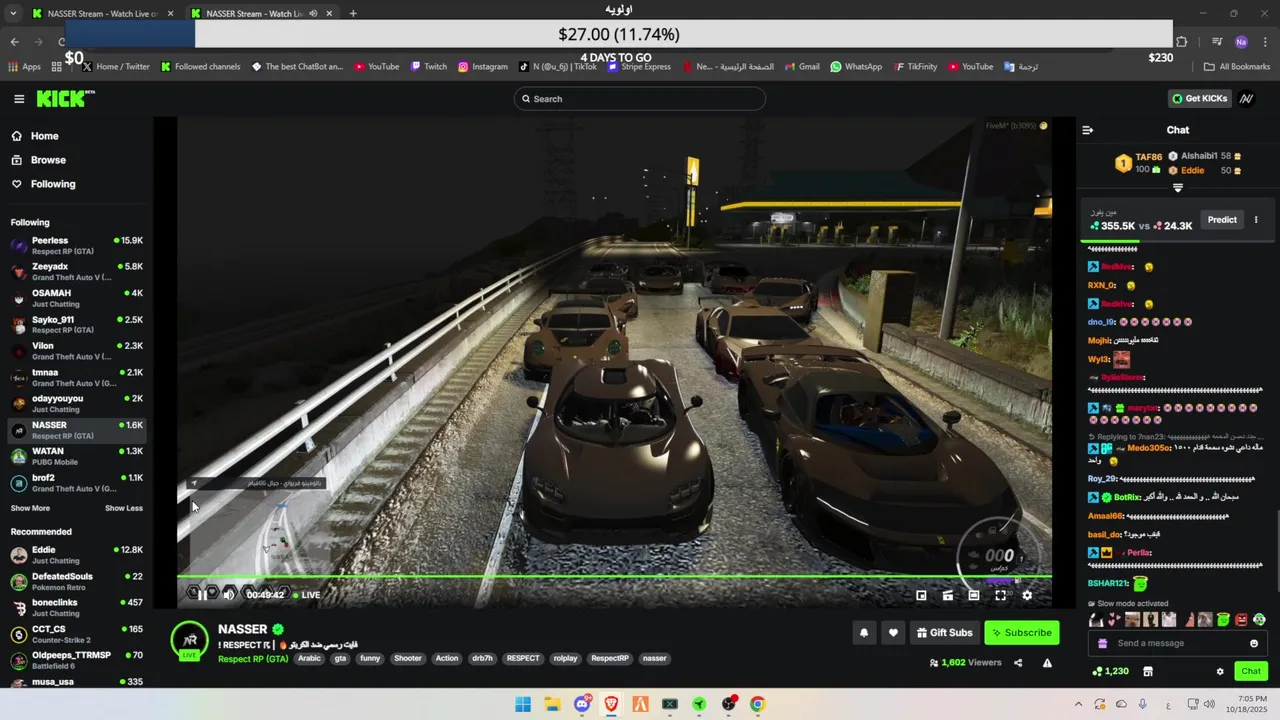This screenshot has width=1280, height=720.
Task: Select the Arabic tag
Action: [x=310, y=659]
